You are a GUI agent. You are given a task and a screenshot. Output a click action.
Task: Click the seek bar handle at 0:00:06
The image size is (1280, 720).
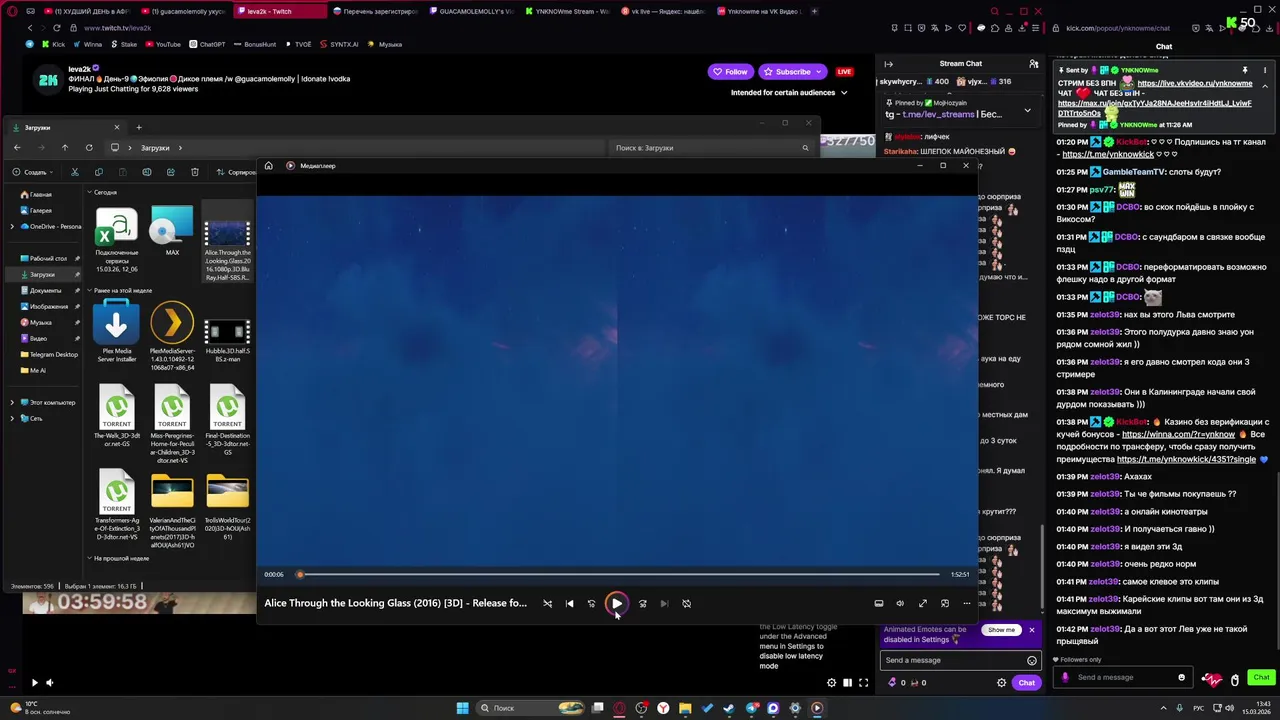click(x=299, y=574)
